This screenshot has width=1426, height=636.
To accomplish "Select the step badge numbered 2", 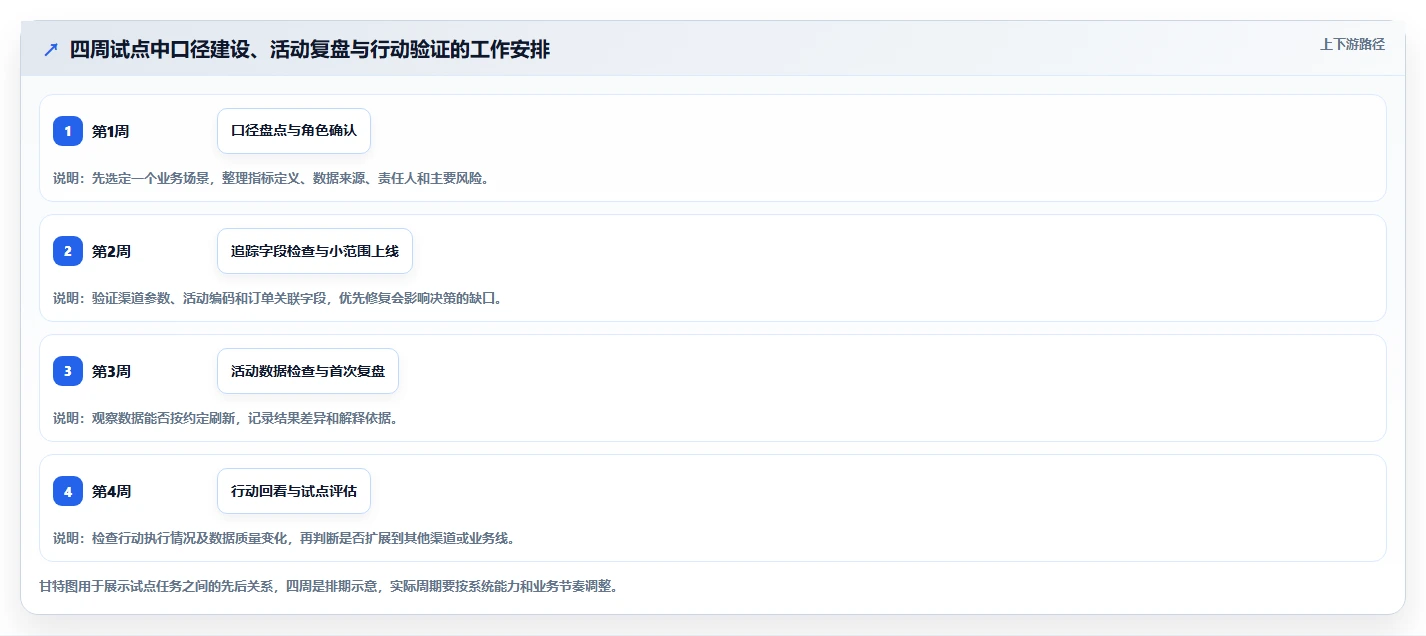I will [x=68, y=251].
